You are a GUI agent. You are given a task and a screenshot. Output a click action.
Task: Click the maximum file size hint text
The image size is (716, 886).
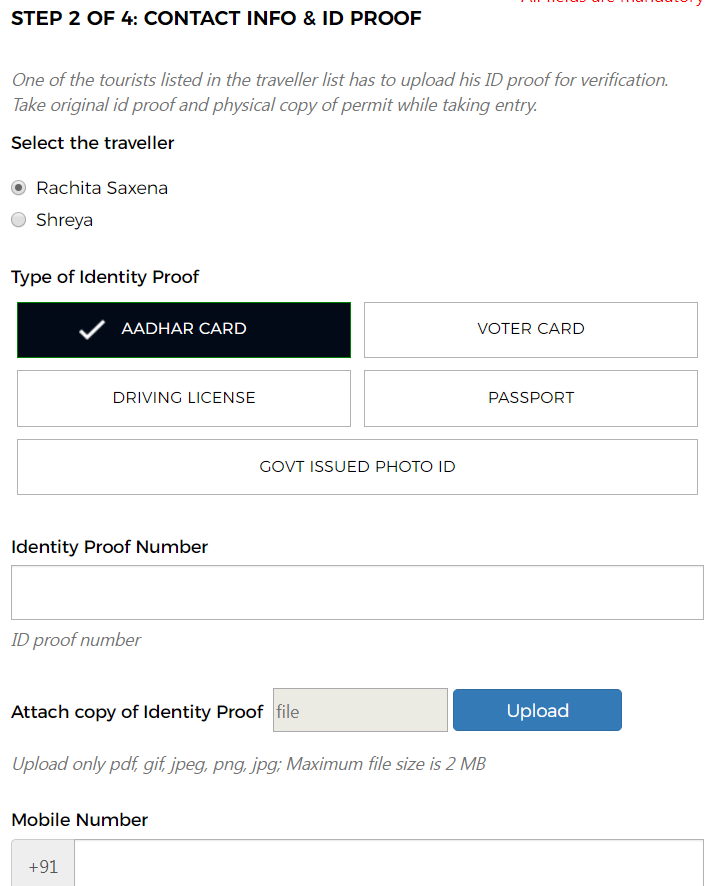pyautogui.click(x=248, y=764)
